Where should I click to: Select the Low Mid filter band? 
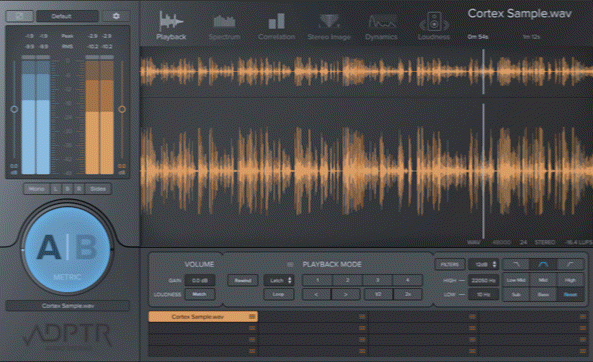[516, 280]
